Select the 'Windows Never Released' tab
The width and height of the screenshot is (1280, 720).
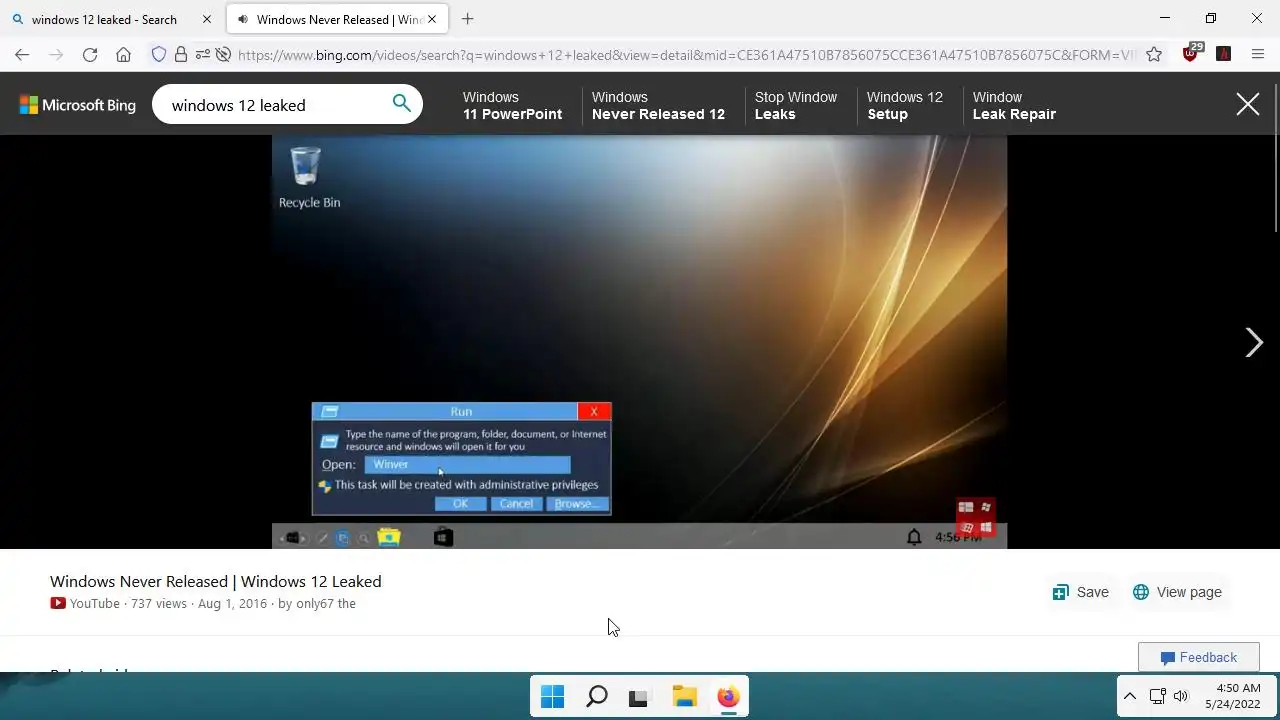[x=338, y=19]
